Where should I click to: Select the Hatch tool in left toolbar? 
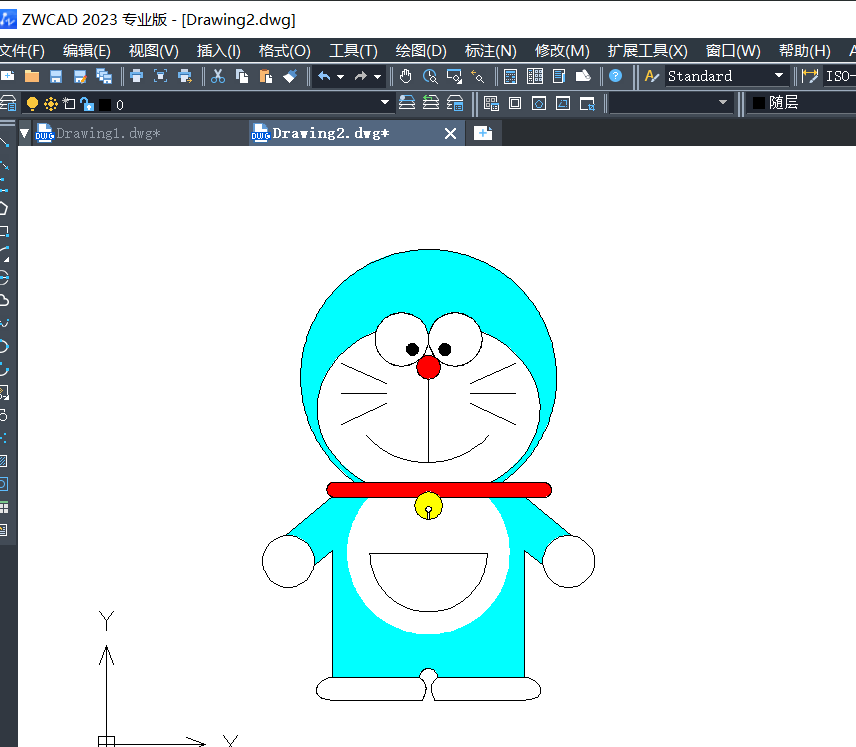4,461
